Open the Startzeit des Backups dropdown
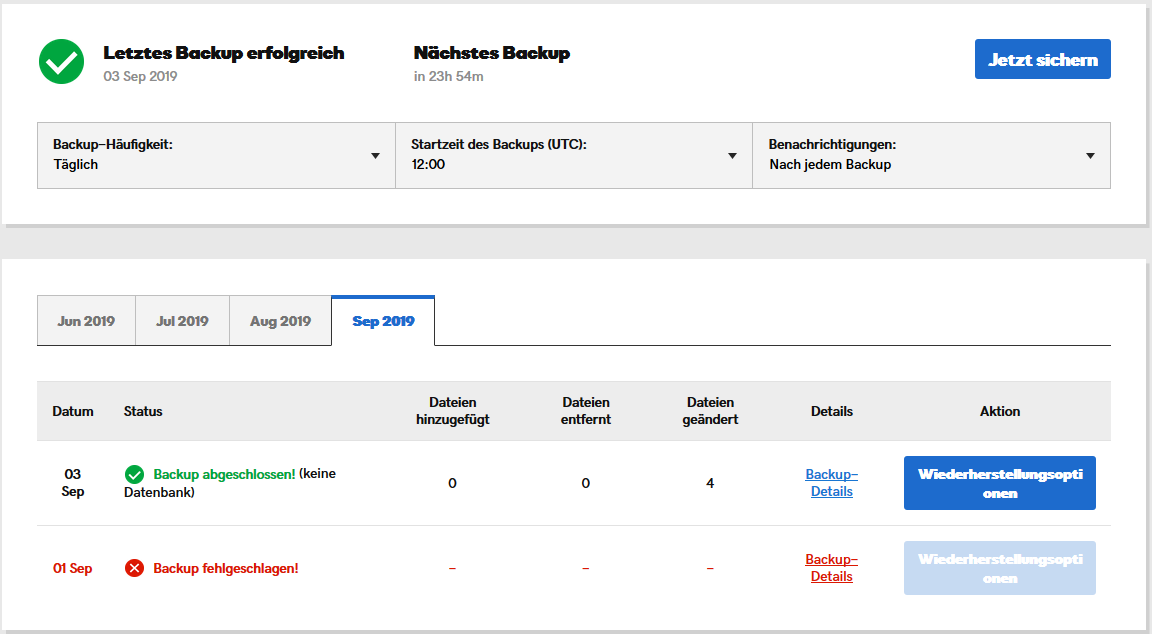 coord(574,156)
